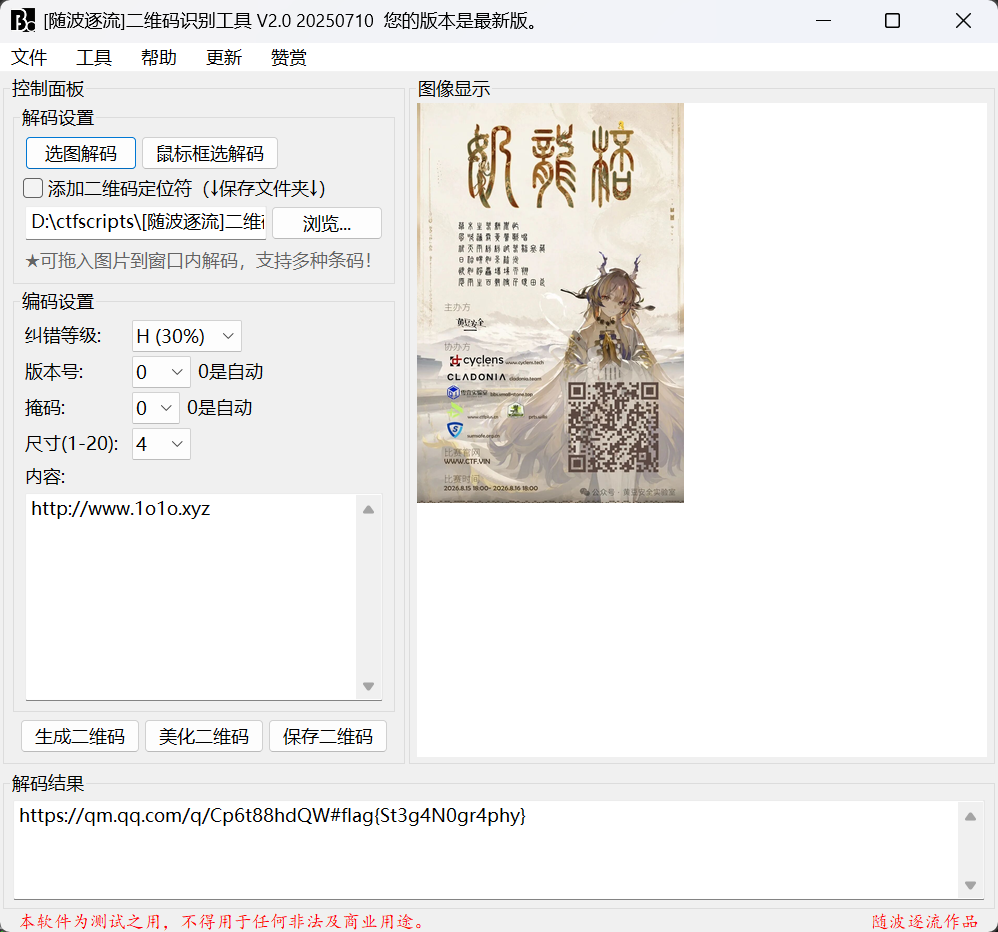The width and height of the screenshot is (998, 932).
Task: Click the 内容 scrollbar down arrow
Action: click(x=369, y=686)
